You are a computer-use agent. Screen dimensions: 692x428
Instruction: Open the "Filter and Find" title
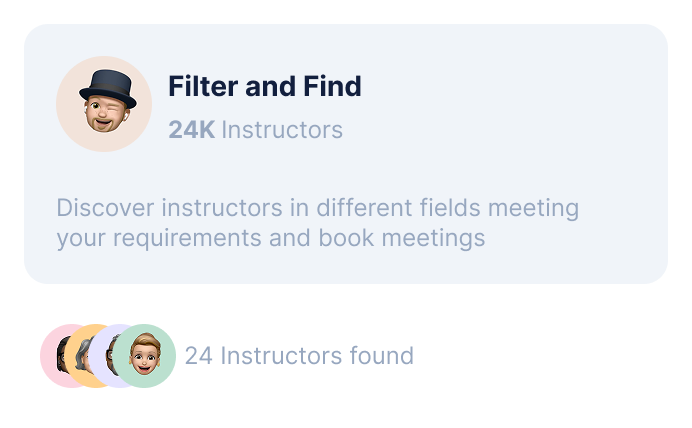[x=264, y=86]
